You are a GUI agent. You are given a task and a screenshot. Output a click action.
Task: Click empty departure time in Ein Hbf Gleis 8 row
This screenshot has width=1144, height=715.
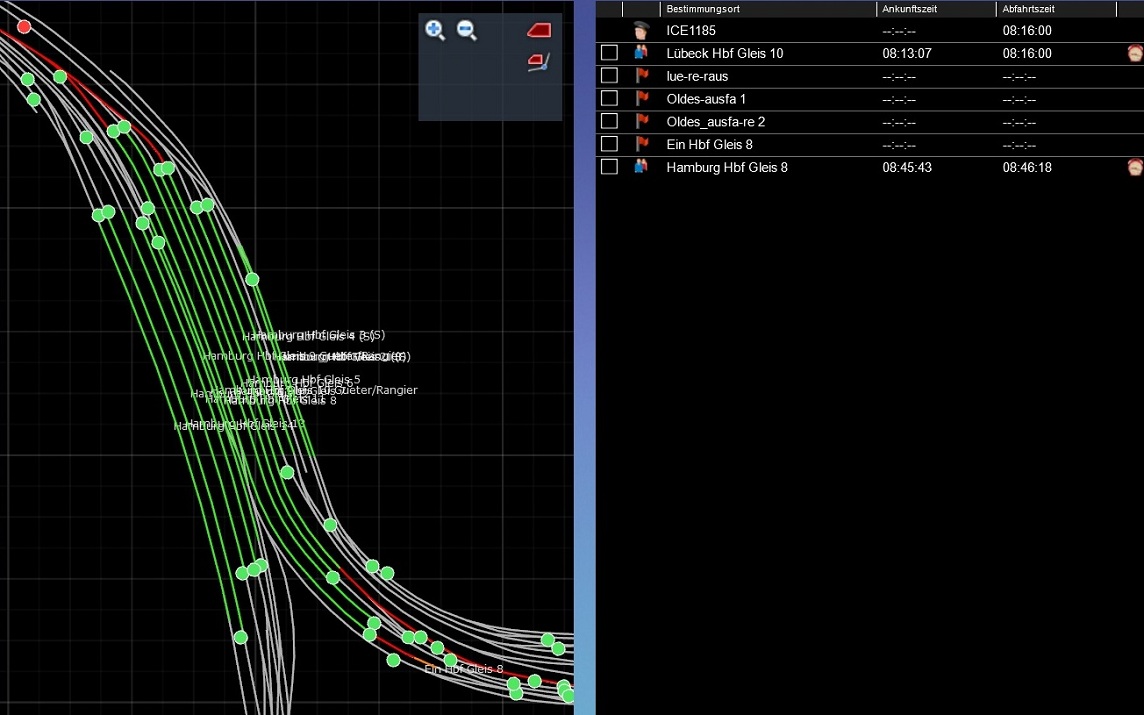(1019, 144)
